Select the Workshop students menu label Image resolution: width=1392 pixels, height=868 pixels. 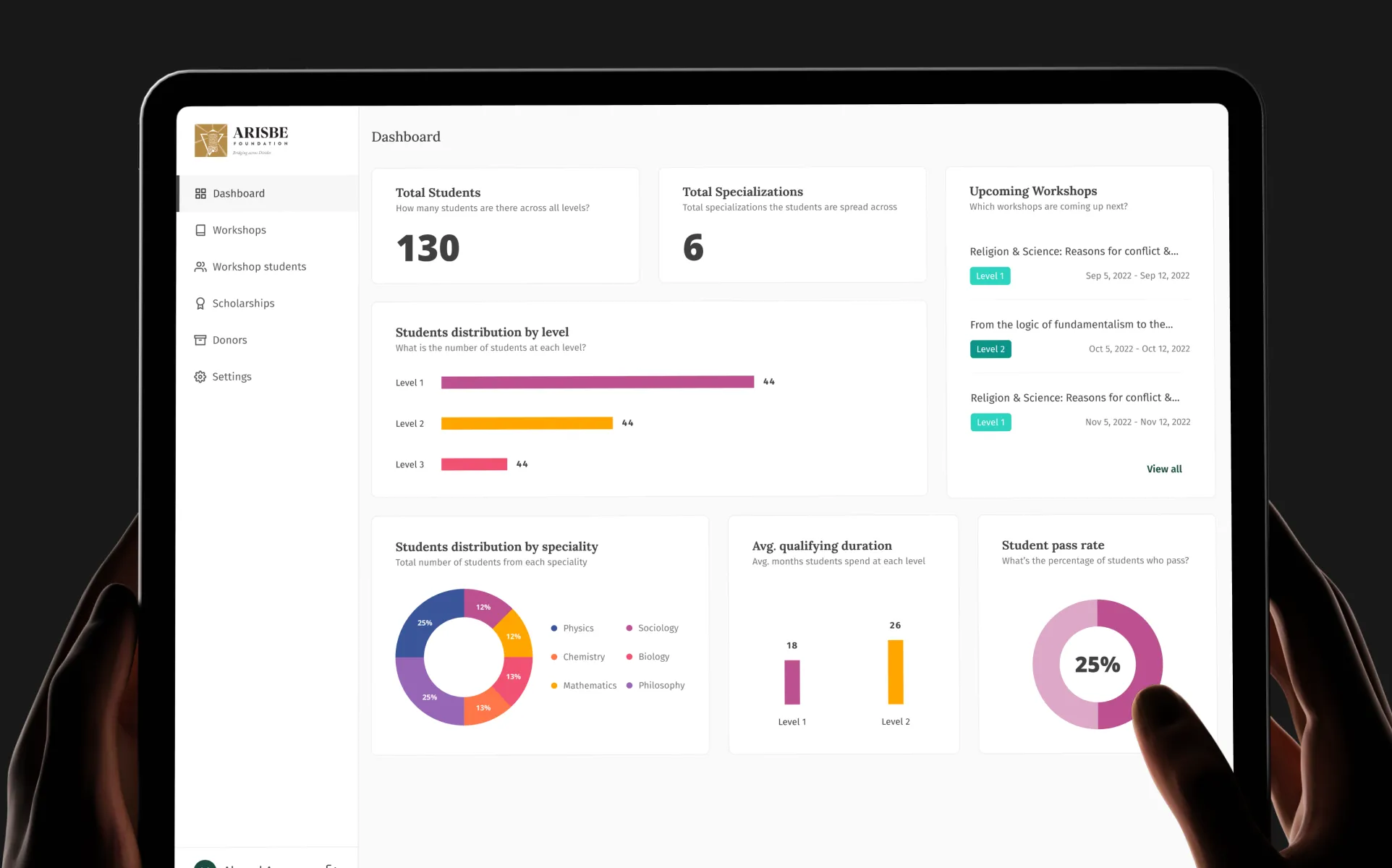pyautogui.click(x=259, y=267)
